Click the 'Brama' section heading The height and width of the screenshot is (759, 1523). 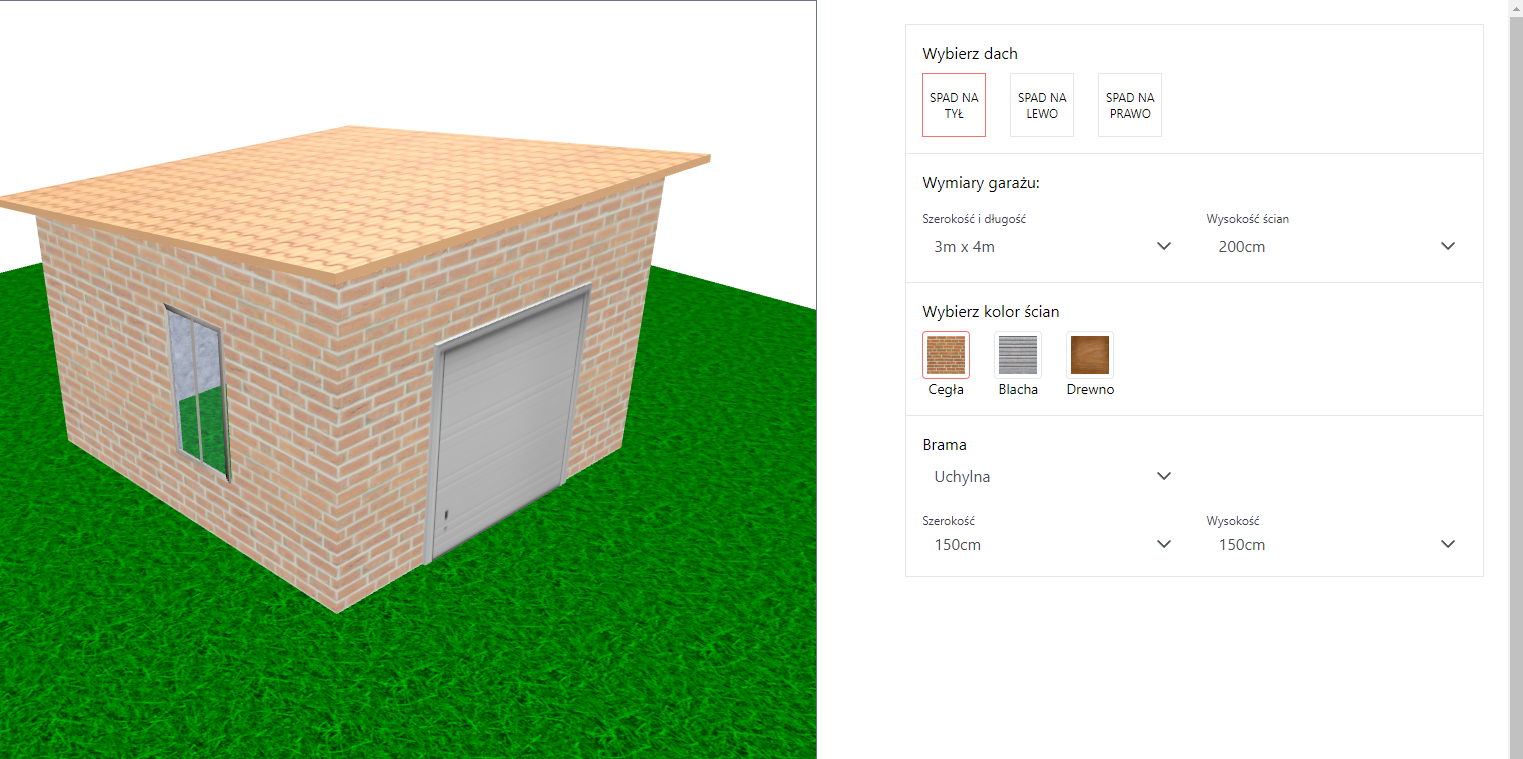[944, 445]
